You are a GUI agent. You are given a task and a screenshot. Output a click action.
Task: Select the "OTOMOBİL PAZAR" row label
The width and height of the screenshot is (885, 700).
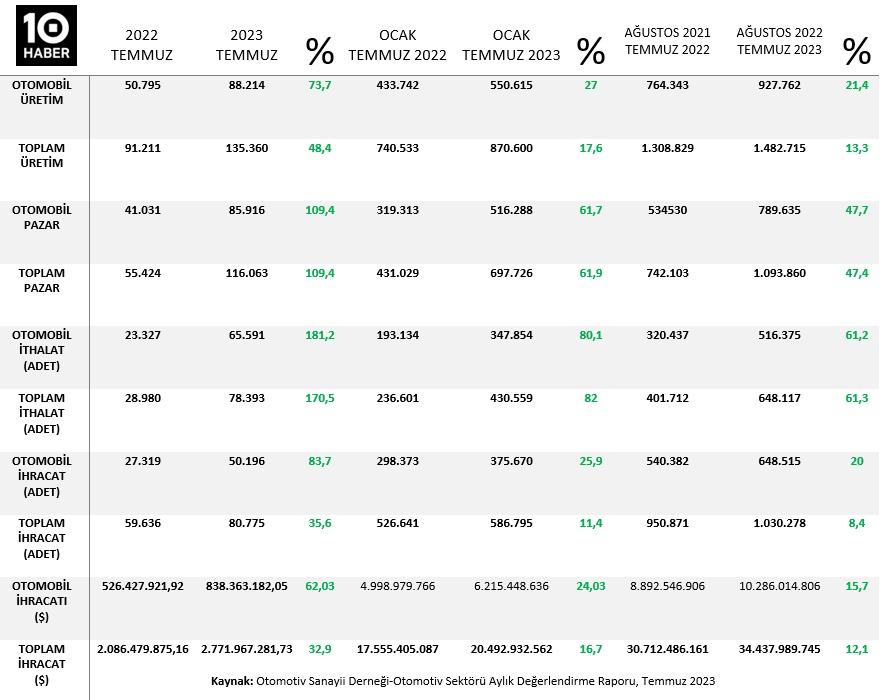(x=42, y=218)
